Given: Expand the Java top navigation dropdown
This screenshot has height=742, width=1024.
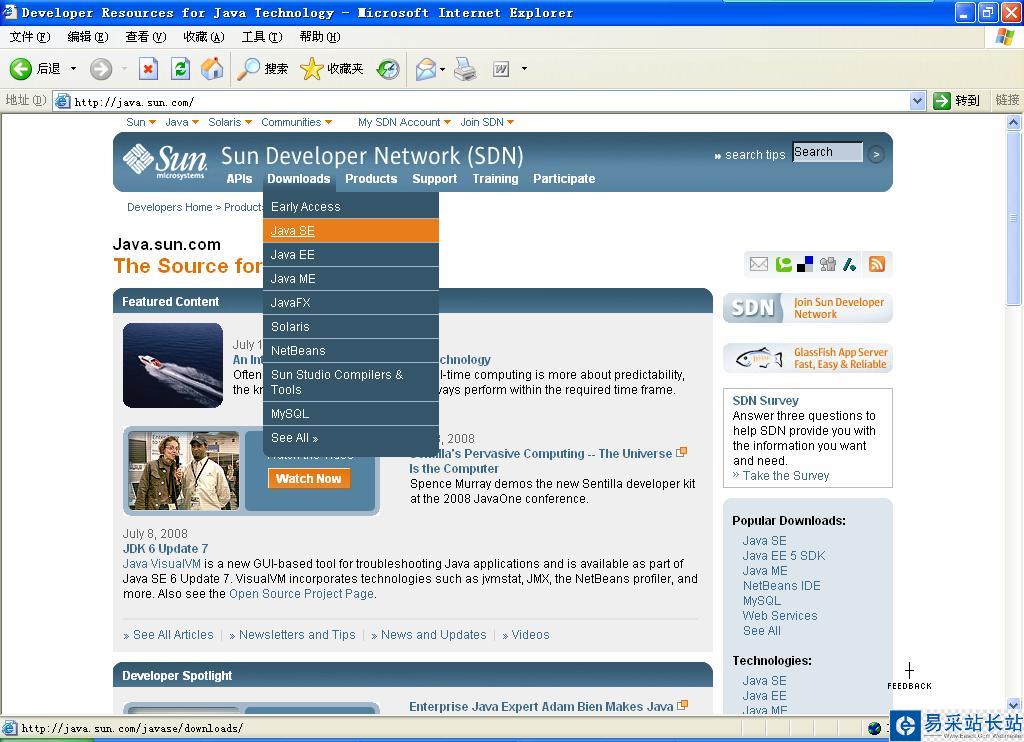Looking at the screenshot, I should coord(195,122).
